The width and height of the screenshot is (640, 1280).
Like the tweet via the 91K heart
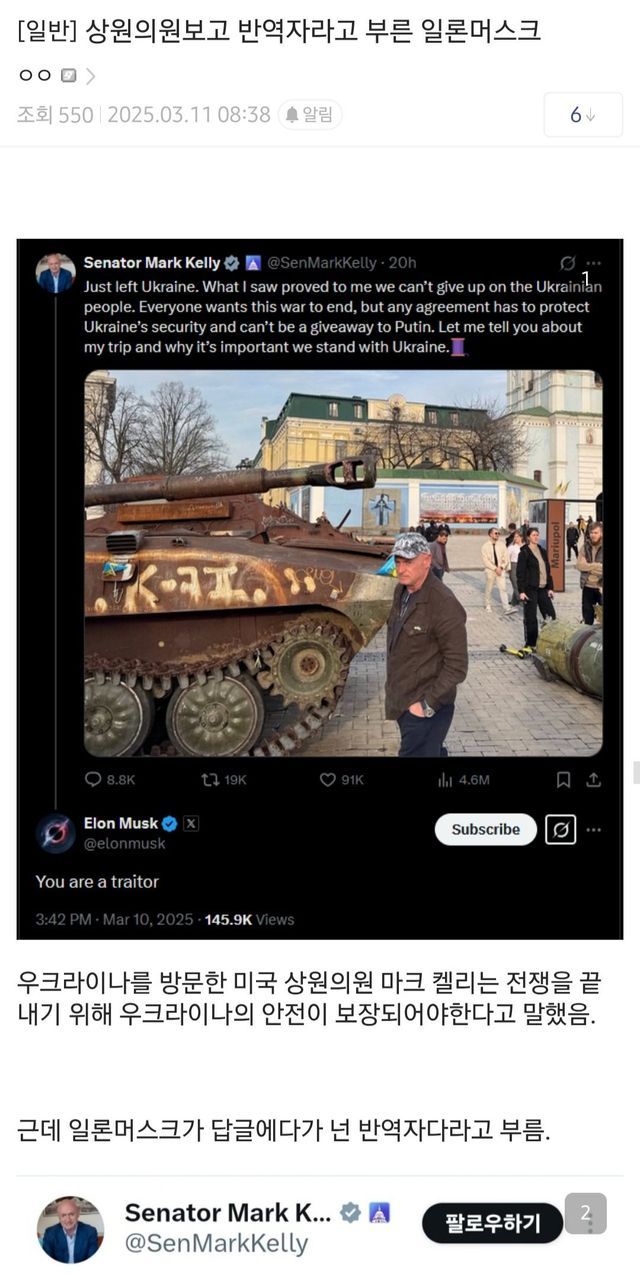pyautogui.click(x=327, y=780)
